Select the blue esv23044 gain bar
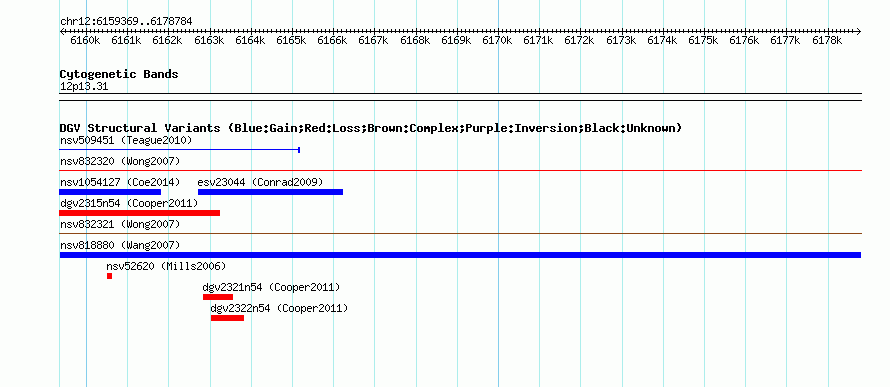 (x=270, y=192)
